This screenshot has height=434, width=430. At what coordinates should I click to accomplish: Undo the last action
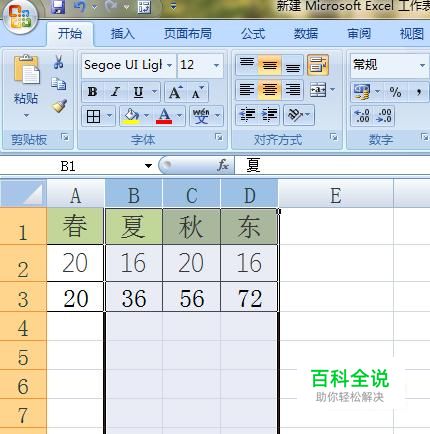pos(79,7)
